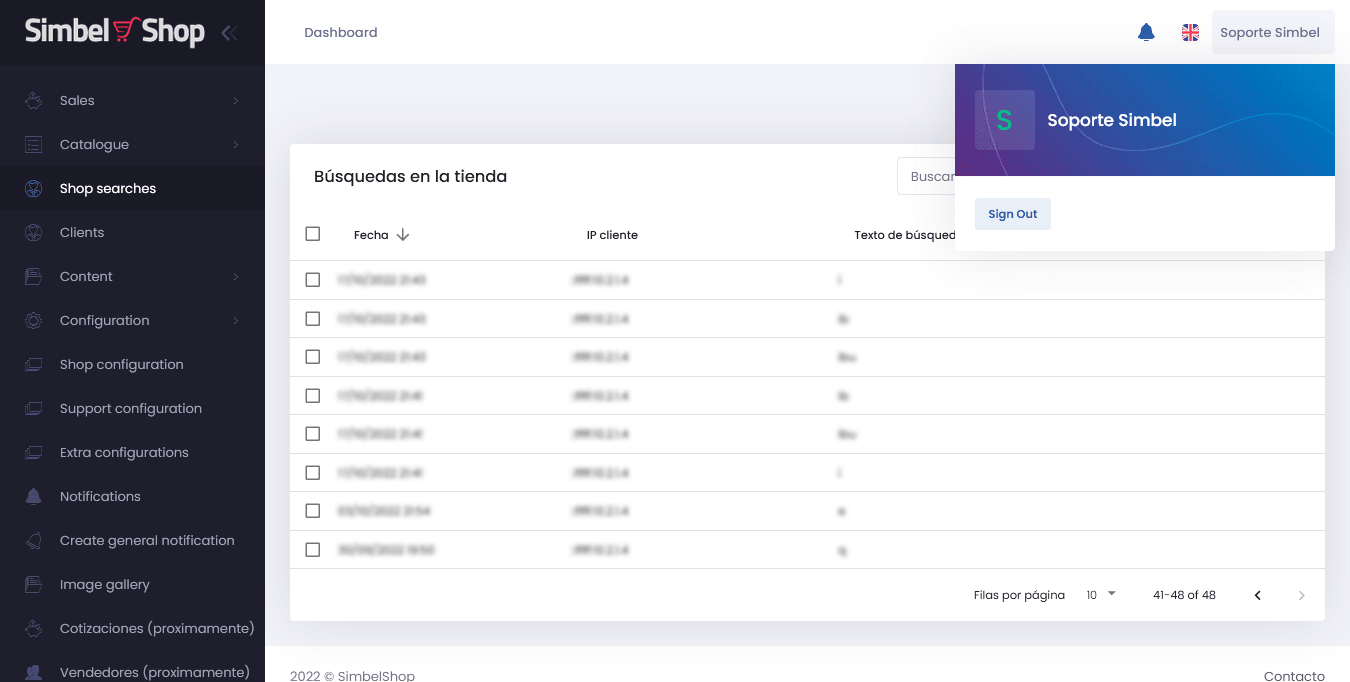
Task: Collapse sidebar using double chevron icon
Action: coord(229,32)
